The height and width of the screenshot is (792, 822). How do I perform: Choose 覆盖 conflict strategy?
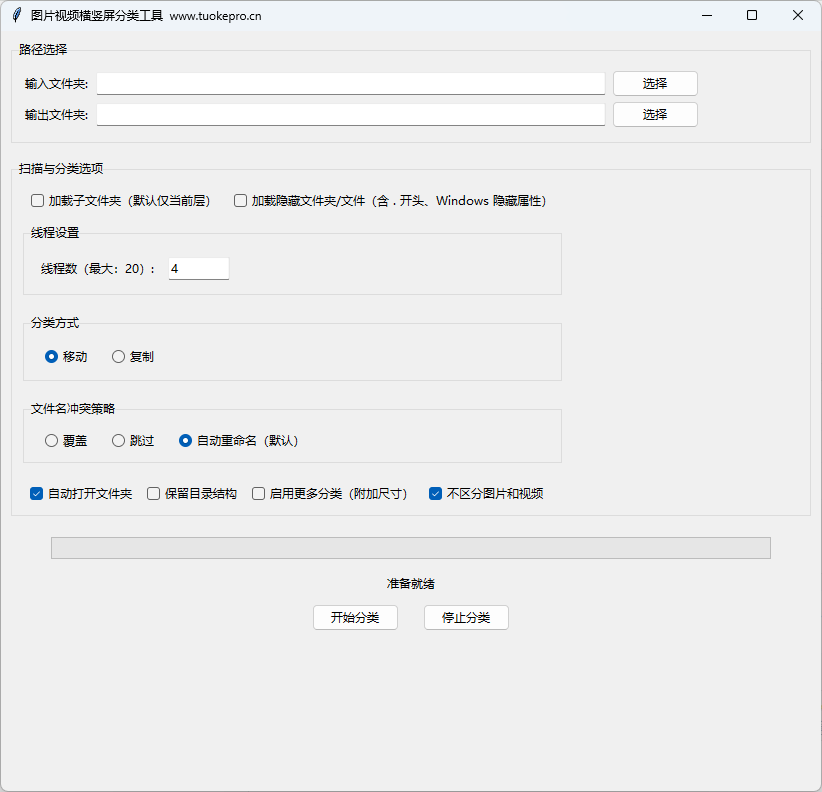click(x=52, y=441)
